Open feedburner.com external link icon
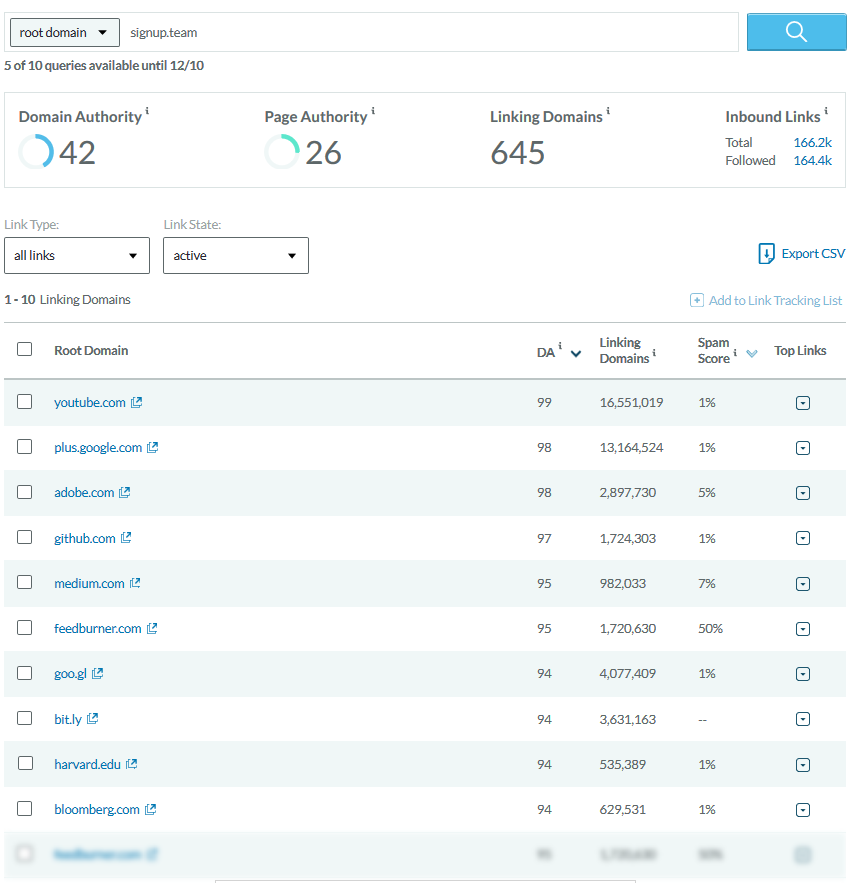856x883 pixels. pos(152,628)
